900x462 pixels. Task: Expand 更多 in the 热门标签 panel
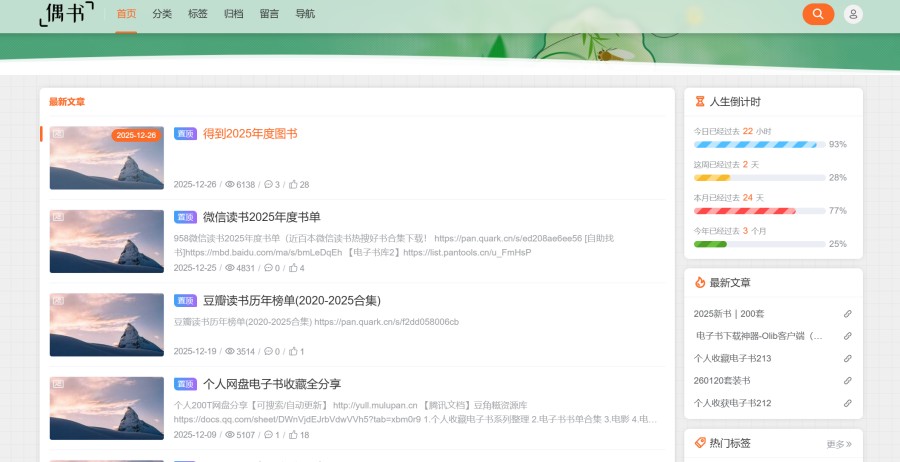tap(839, 444)
